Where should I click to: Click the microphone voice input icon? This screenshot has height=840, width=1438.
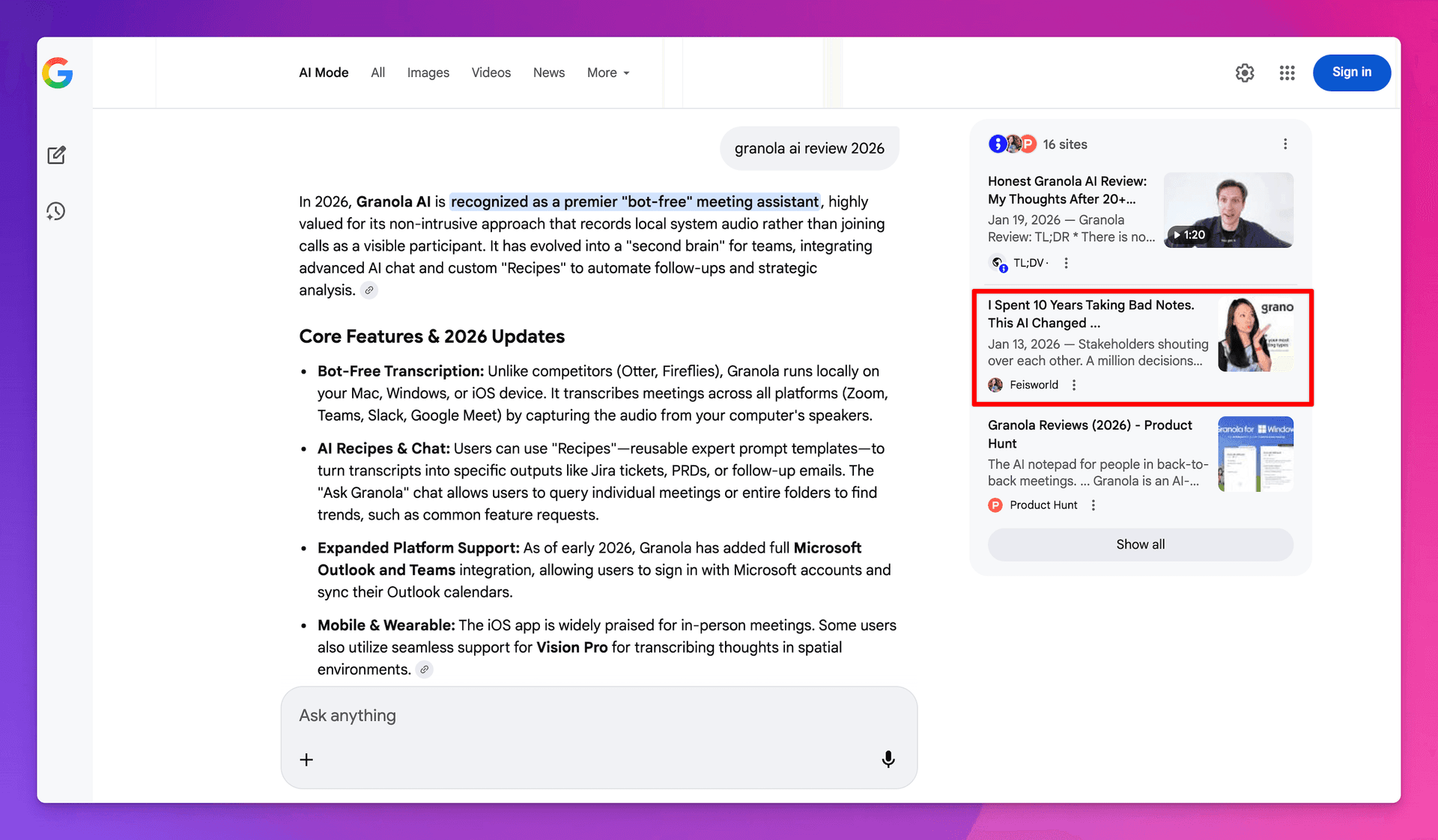(x=888, y=759)
